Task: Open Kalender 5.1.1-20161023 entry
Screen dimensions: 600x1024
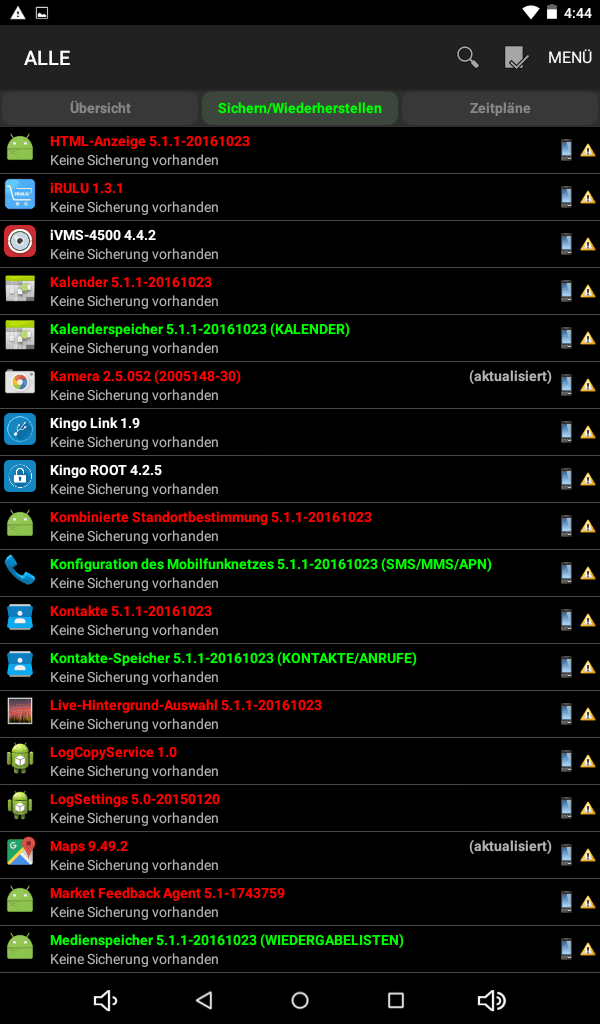Action: coord(300,291)
